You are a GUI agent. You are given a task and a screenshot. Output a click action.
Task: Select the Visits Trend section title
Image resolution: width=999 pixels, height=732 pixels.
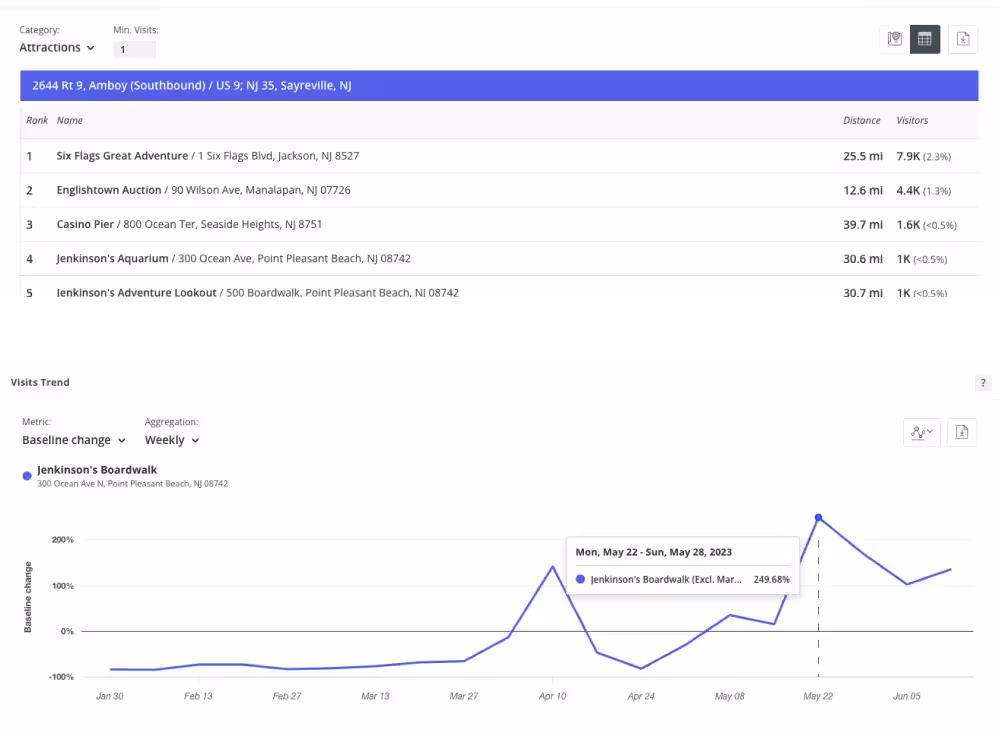pyautogui.click(x=40, y=382)
